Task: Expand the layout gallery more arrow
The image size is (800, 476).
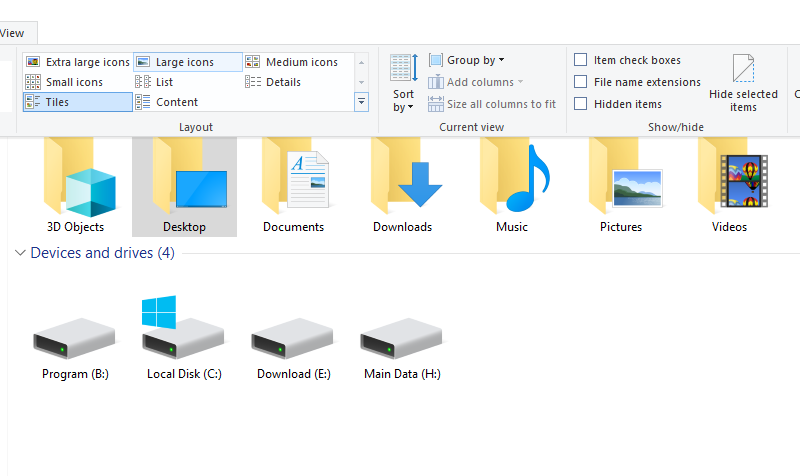Action: point(361,102)
